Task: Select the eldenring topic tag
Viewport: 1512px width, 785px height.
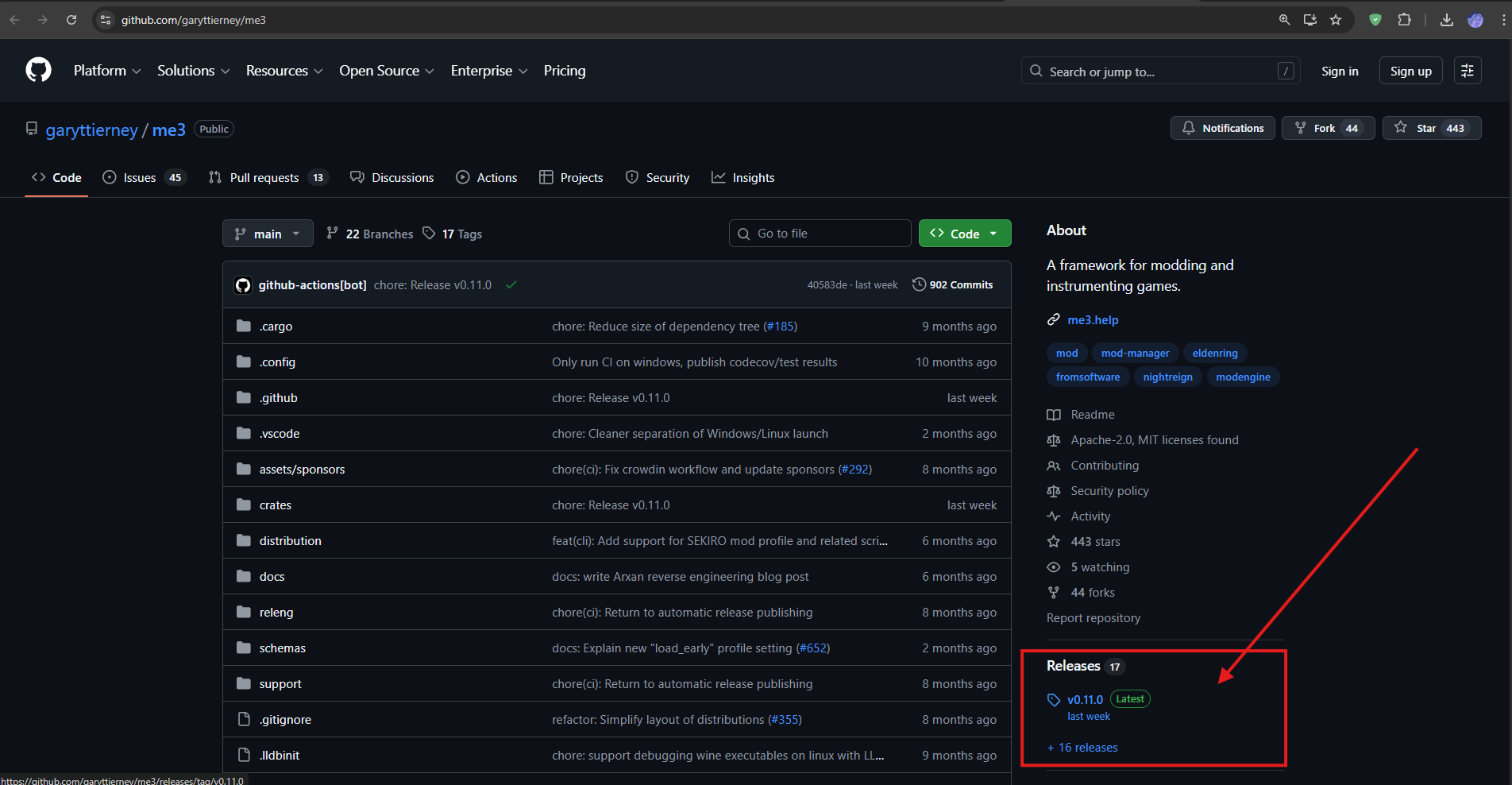Action: (1214, 353)
